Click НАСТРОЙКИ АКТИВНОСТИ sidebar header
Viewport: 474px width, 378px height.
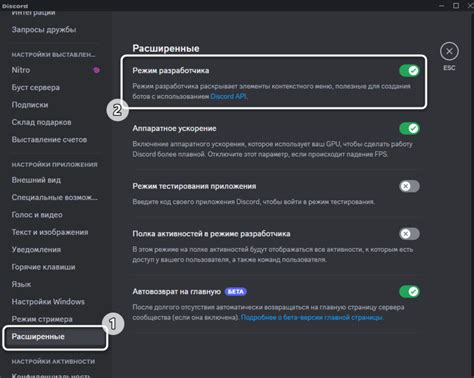tap(53, 361)
